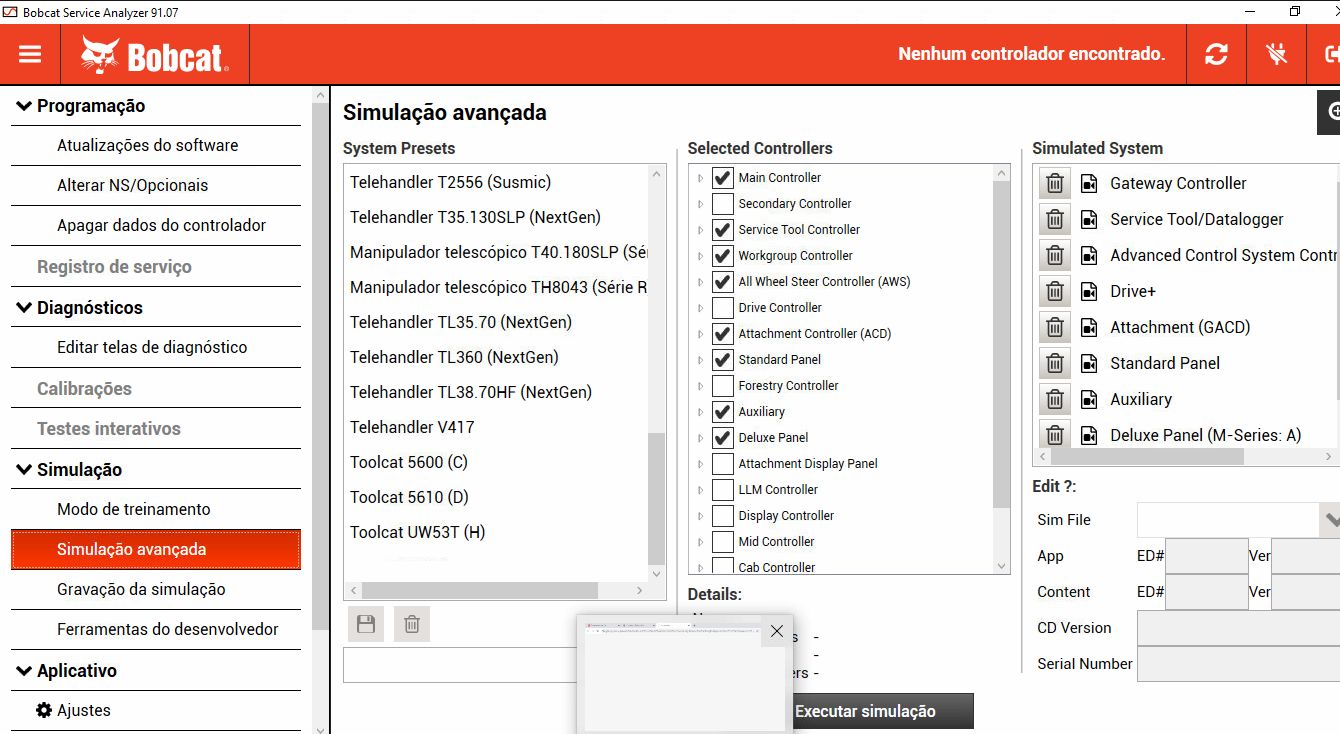Check Secondary Controller checkbox
Screen dimensions: 1340x734
(x=723, y=204)
